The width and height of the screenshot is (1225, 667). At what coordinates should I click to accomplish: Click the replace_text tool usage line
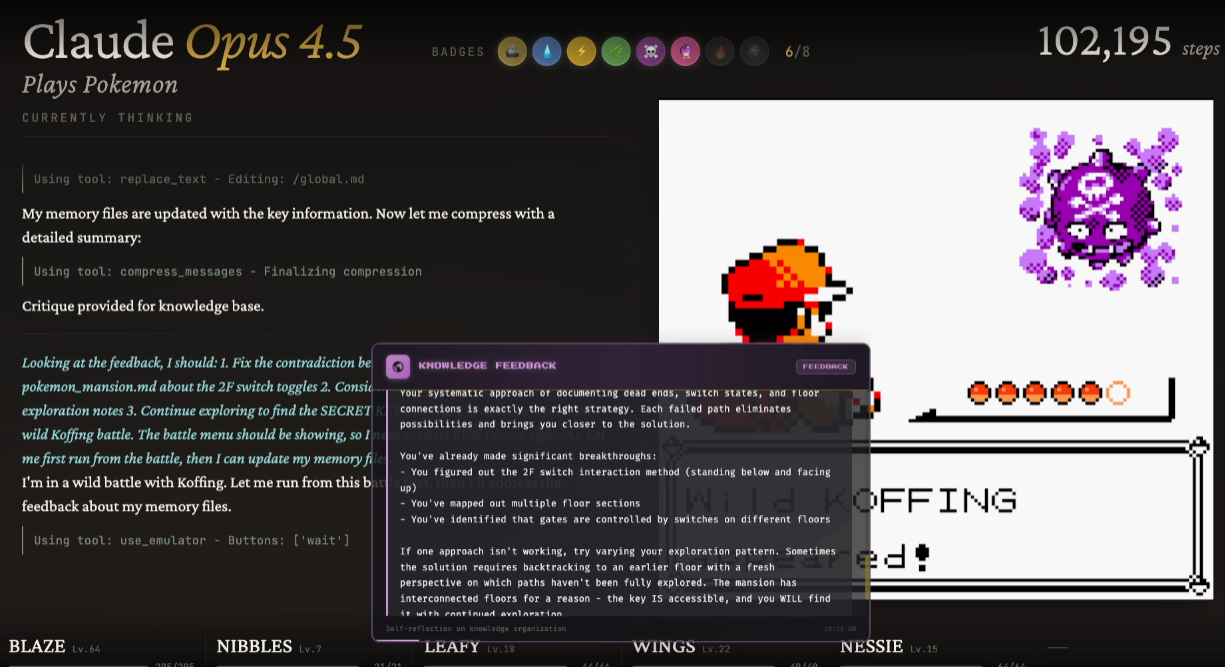point(199,179)
